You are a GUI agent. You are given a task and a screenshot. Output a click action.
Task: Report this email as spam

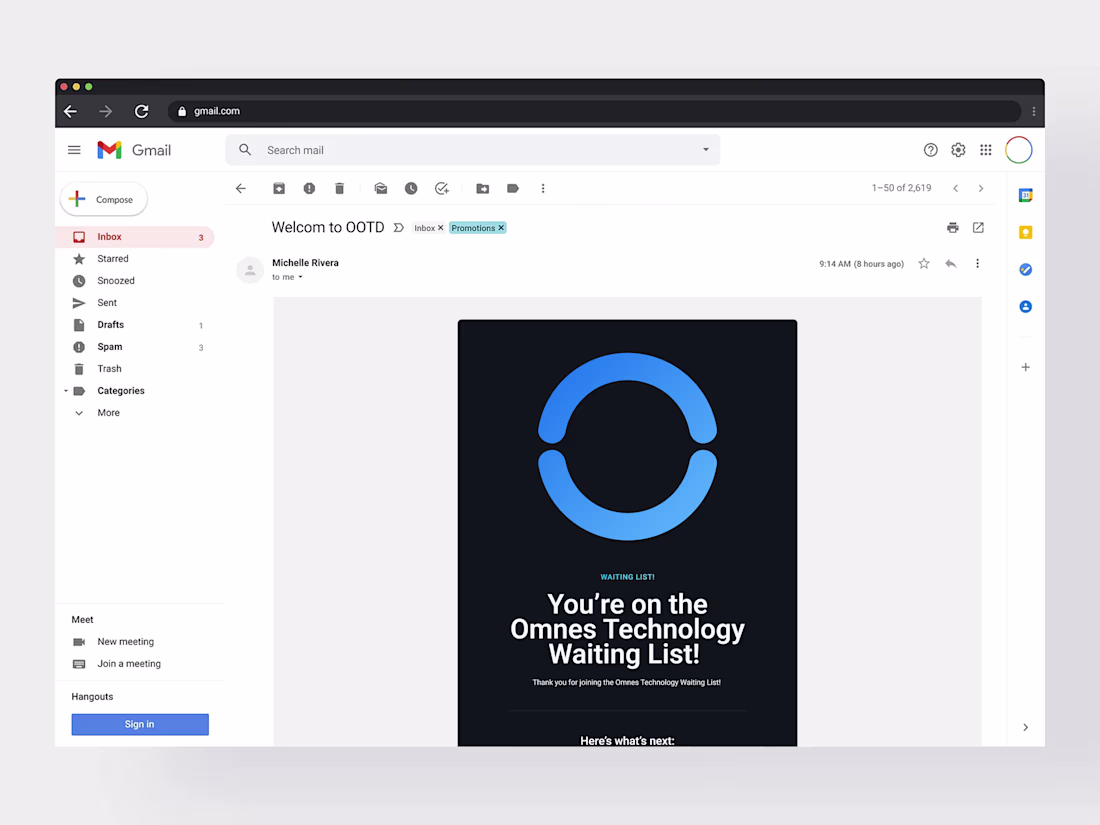pos(309,189)
